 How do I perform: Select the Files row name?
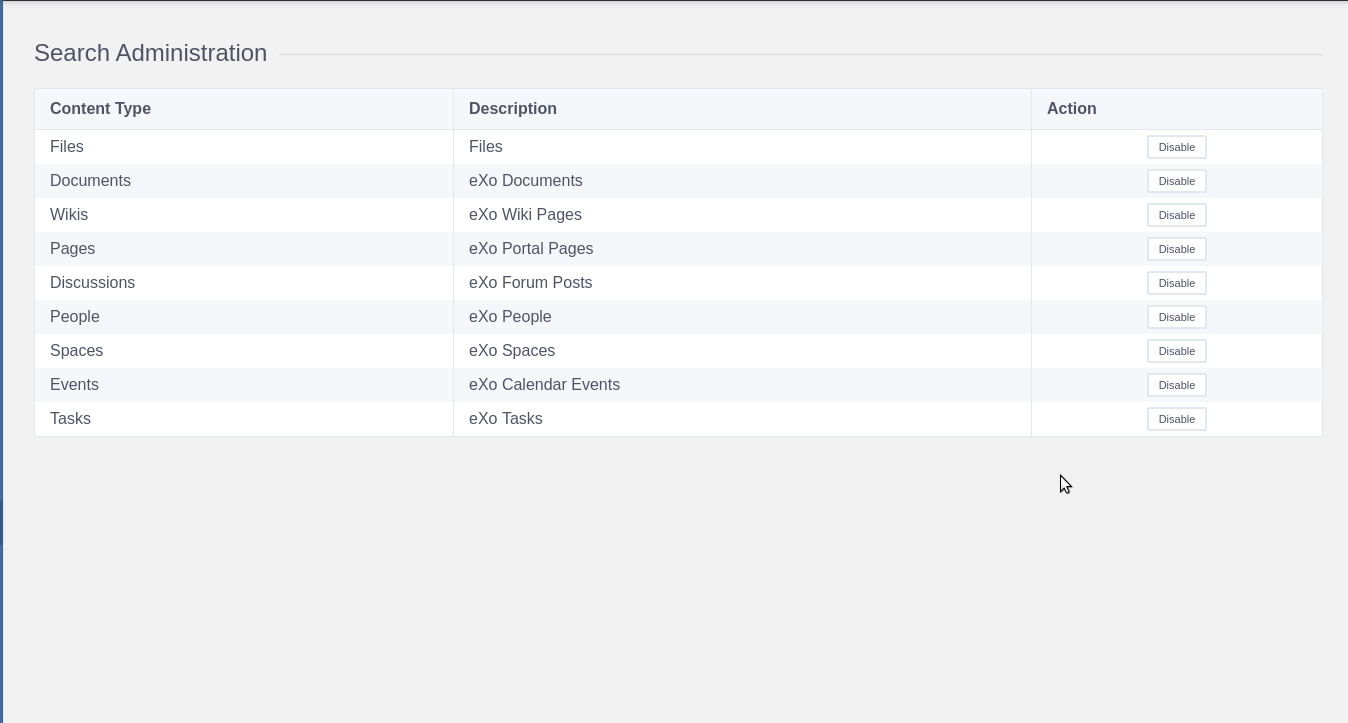67,147
